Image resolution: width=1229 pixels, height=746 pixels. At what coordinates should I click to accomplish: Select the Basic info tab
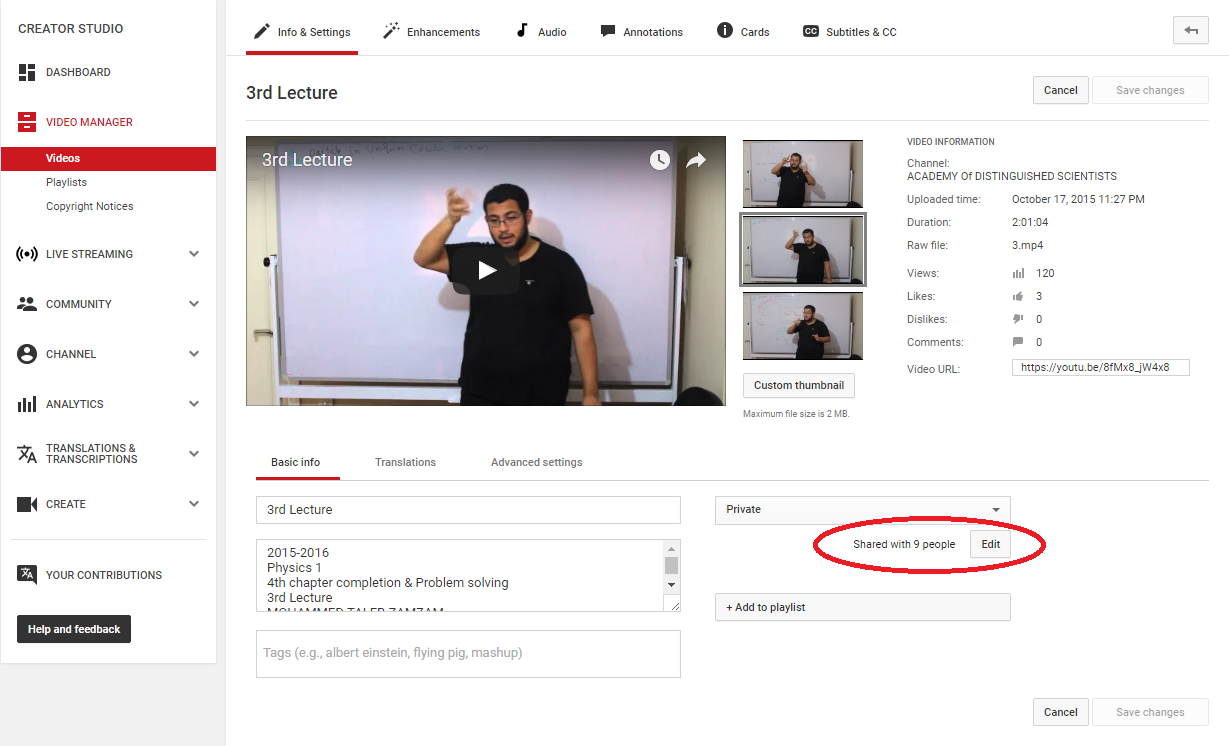295,462
